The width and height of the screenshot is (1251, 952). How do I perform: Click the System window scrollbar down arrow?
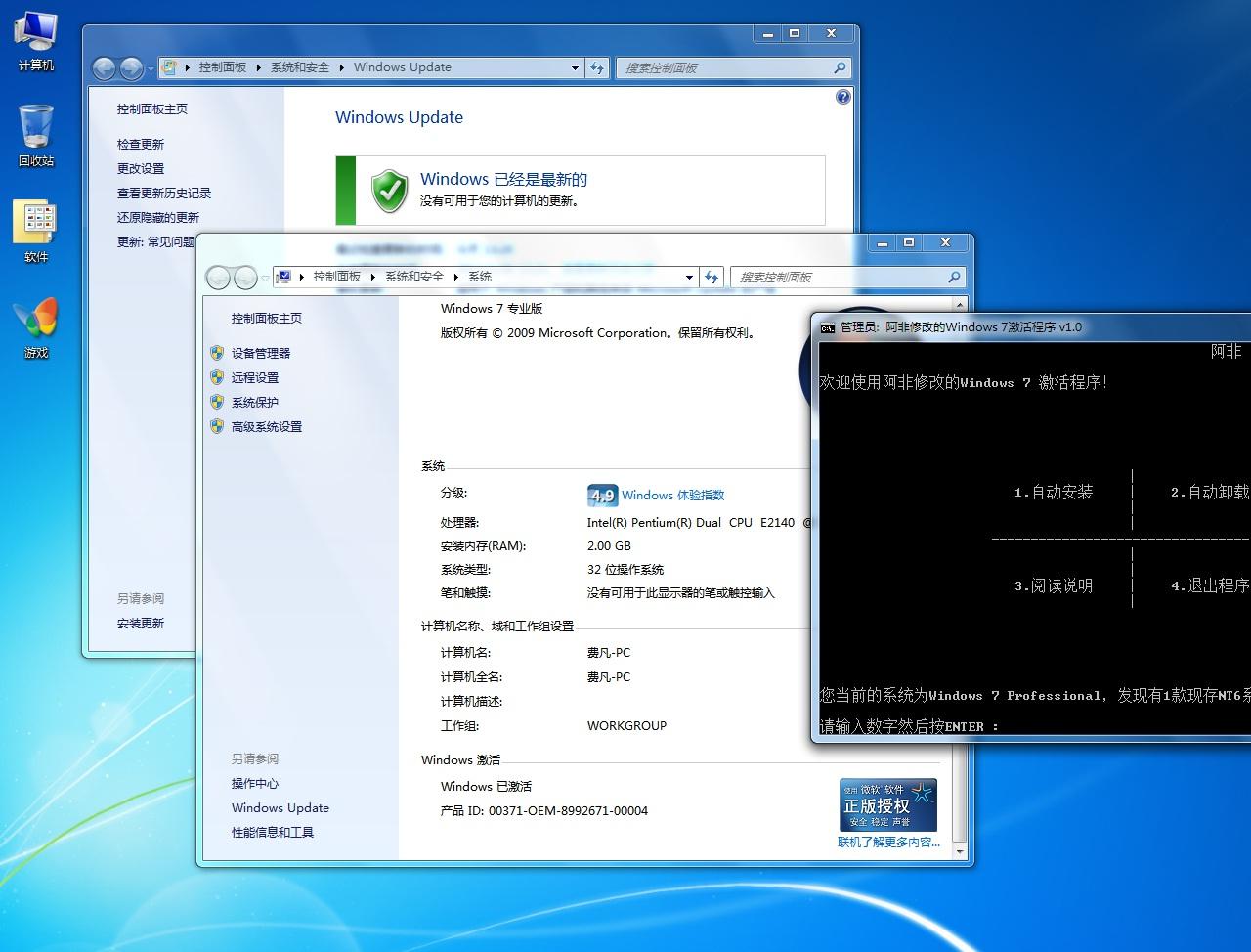click(960, 852)
